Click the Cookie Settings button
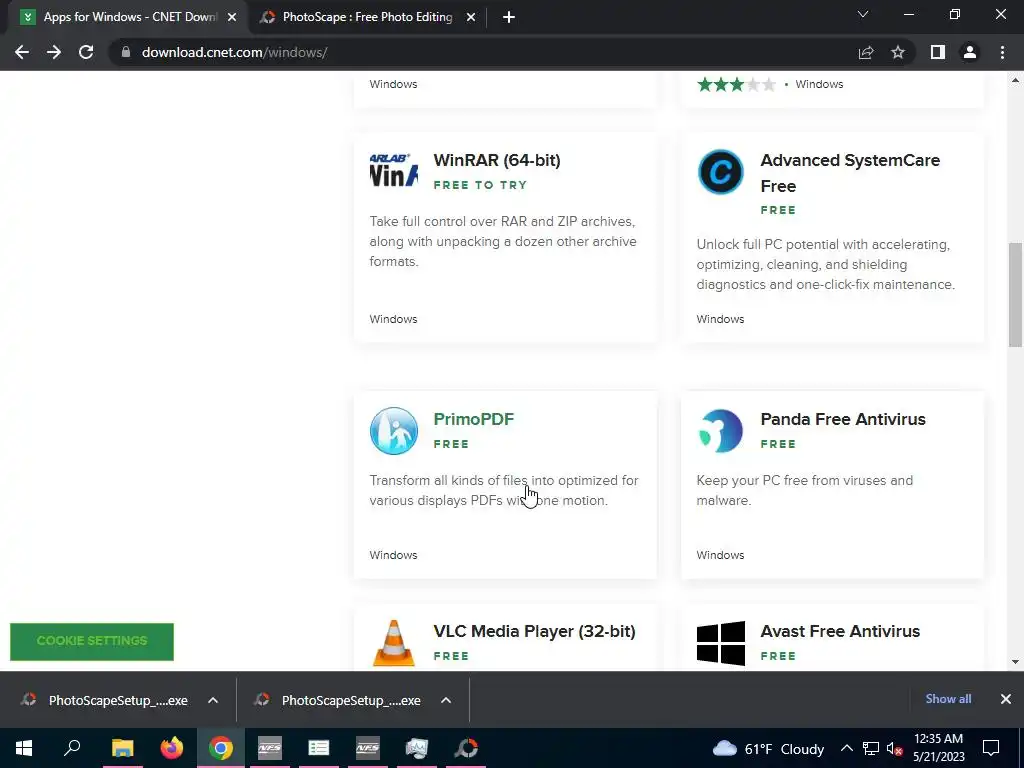This screenshot has width=1024, height=768. point(92,641)
